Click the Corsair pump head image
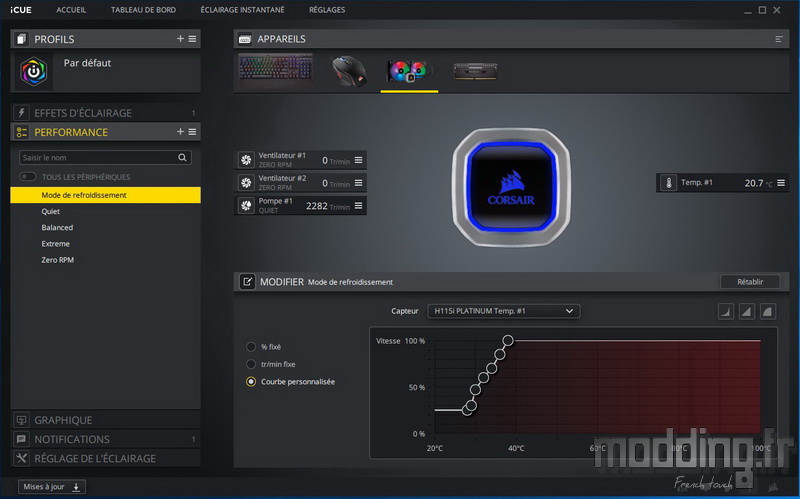This screenshot has width=800, height=499. coord(511,187)
